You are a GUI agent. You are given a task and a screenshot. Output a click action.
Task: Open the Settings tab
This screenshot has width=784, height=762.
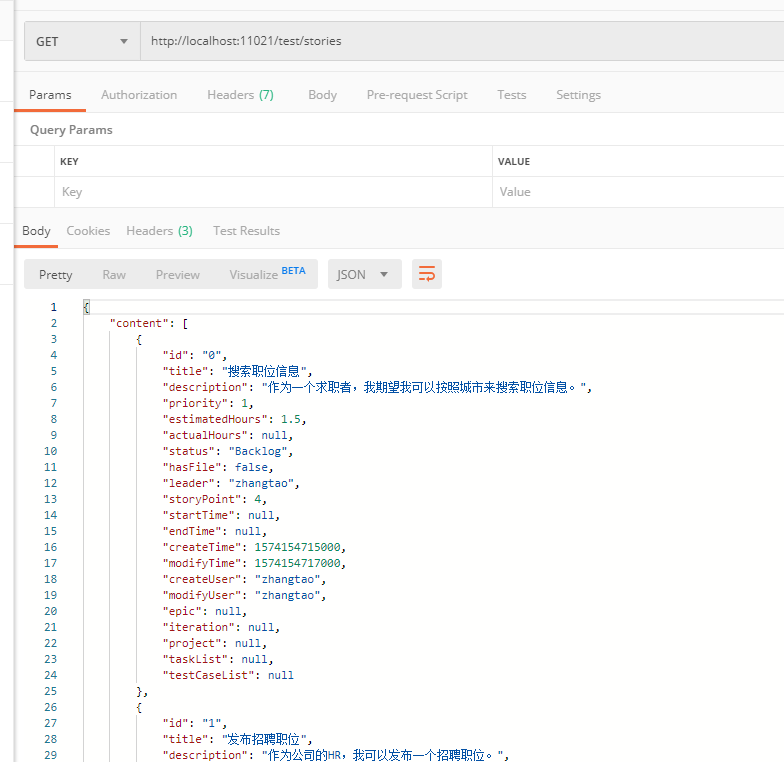click(578, 95)
